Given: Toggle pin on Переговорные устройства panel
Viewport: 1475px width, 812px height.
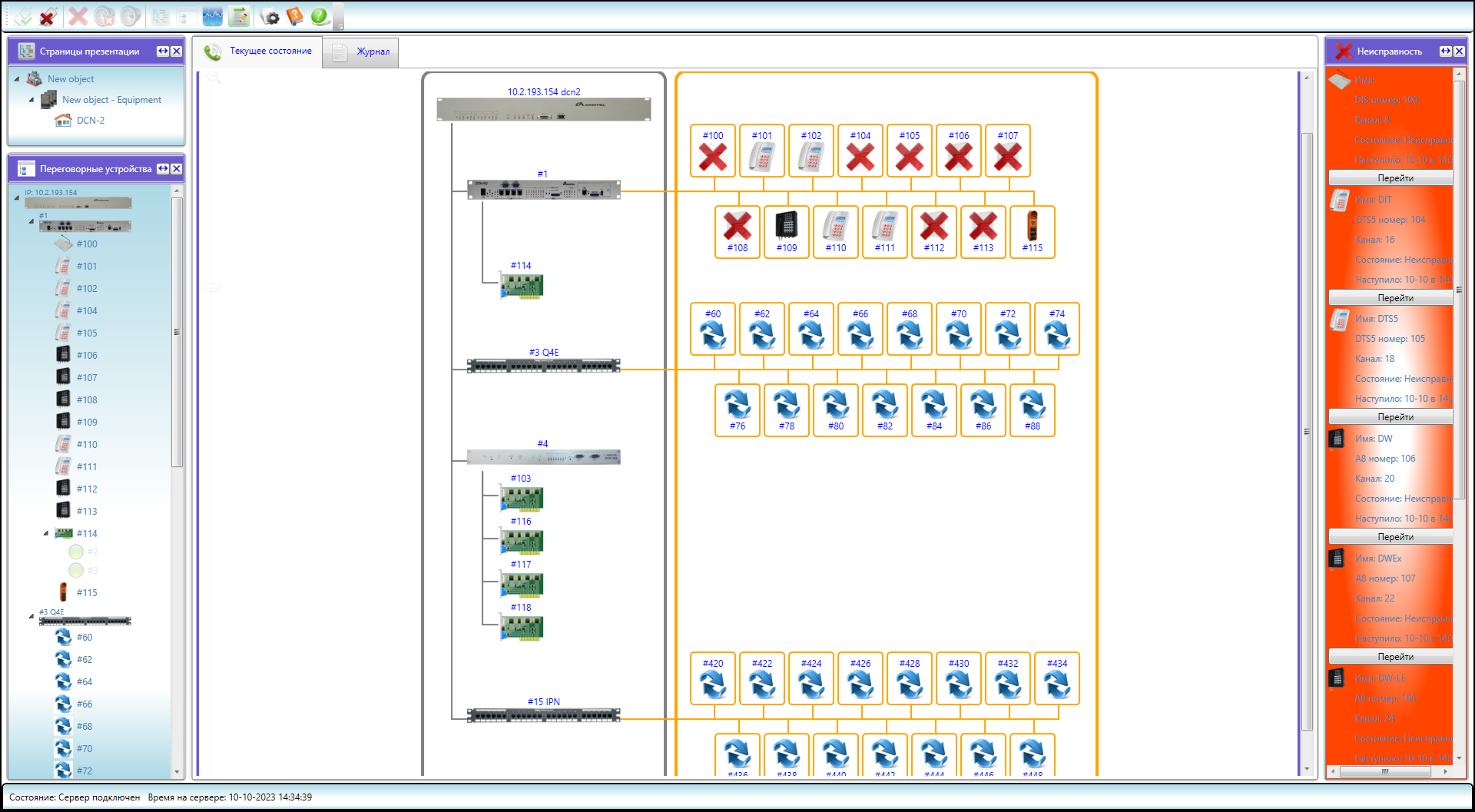Looking at the screenshot, I should click(163, 169).
